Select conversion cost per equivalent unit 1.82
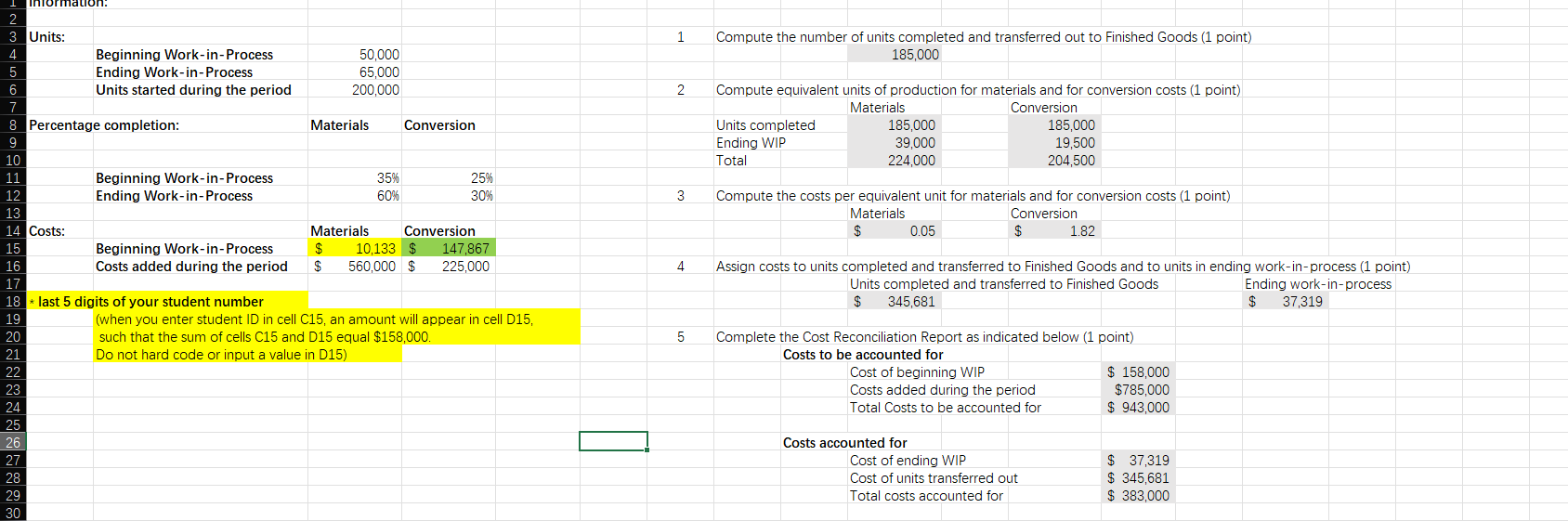1568x521 pixels. click(x=1054, y=231)
